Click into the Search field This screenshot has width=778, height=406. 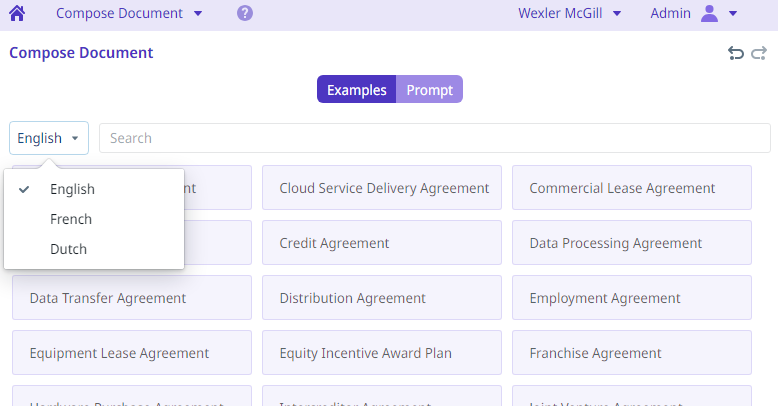click(434, 138)
